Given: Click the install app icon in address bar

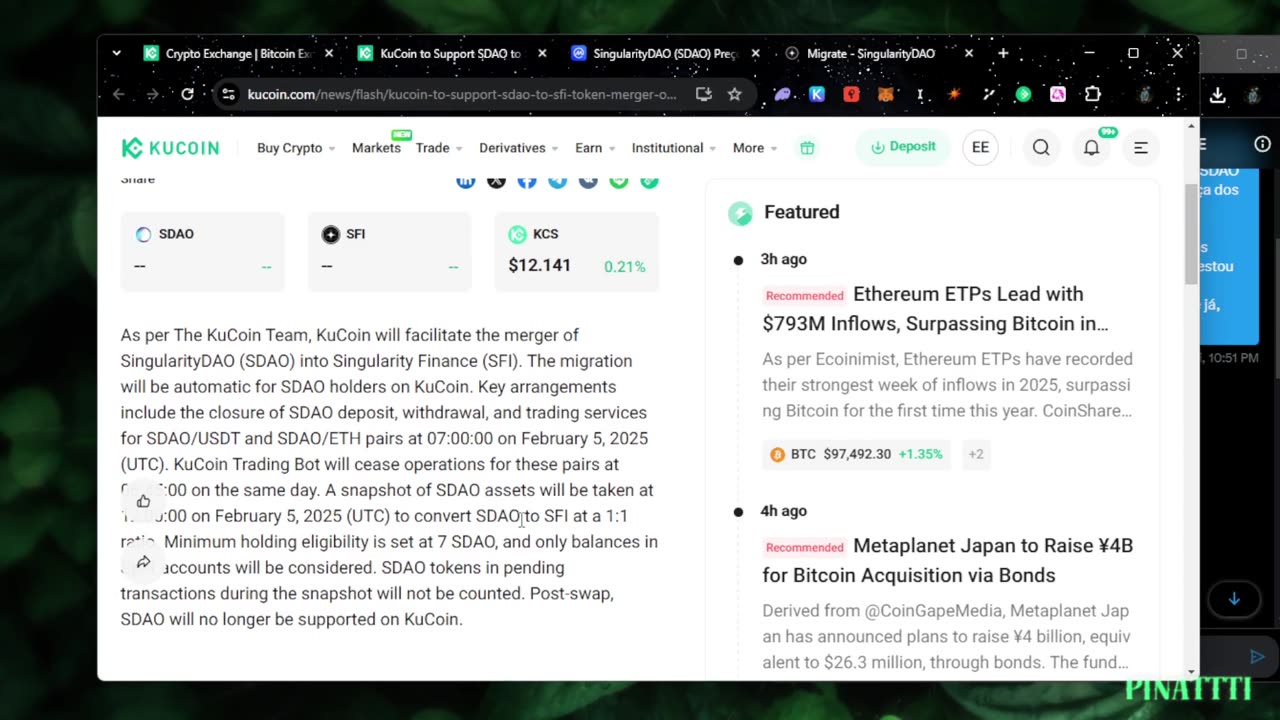Looking at the screenshot, I should point(704,94).
